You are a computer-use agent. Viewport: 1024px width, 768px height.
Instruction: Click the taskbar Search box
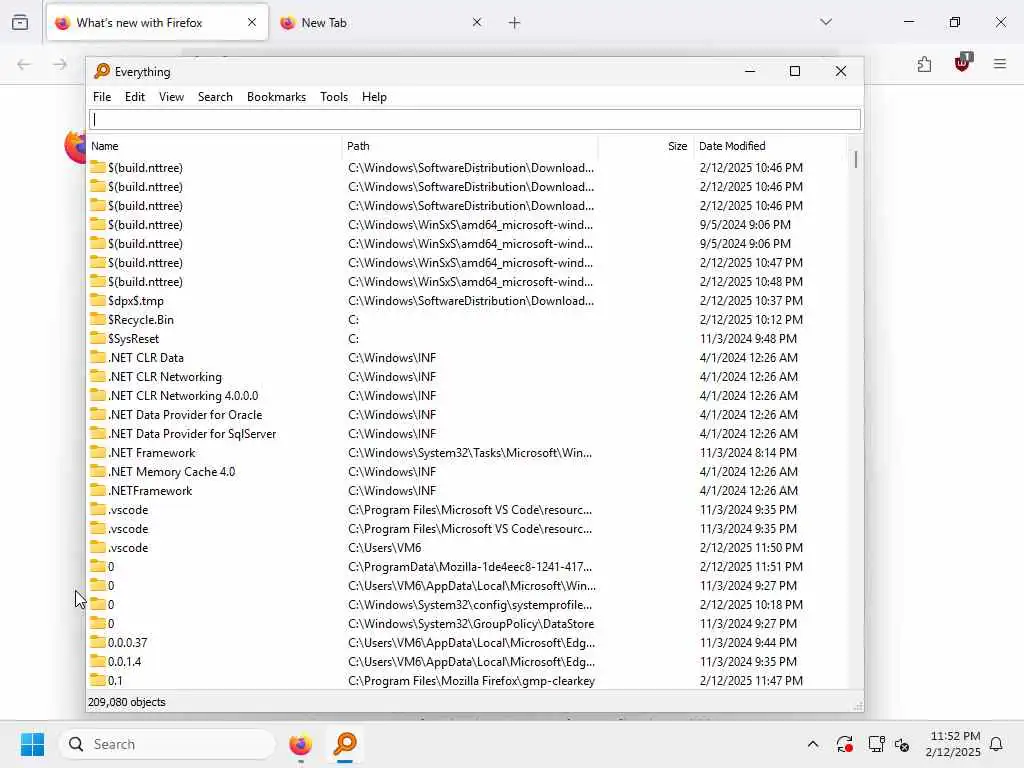pyautogui.click(x=167, y=744)
